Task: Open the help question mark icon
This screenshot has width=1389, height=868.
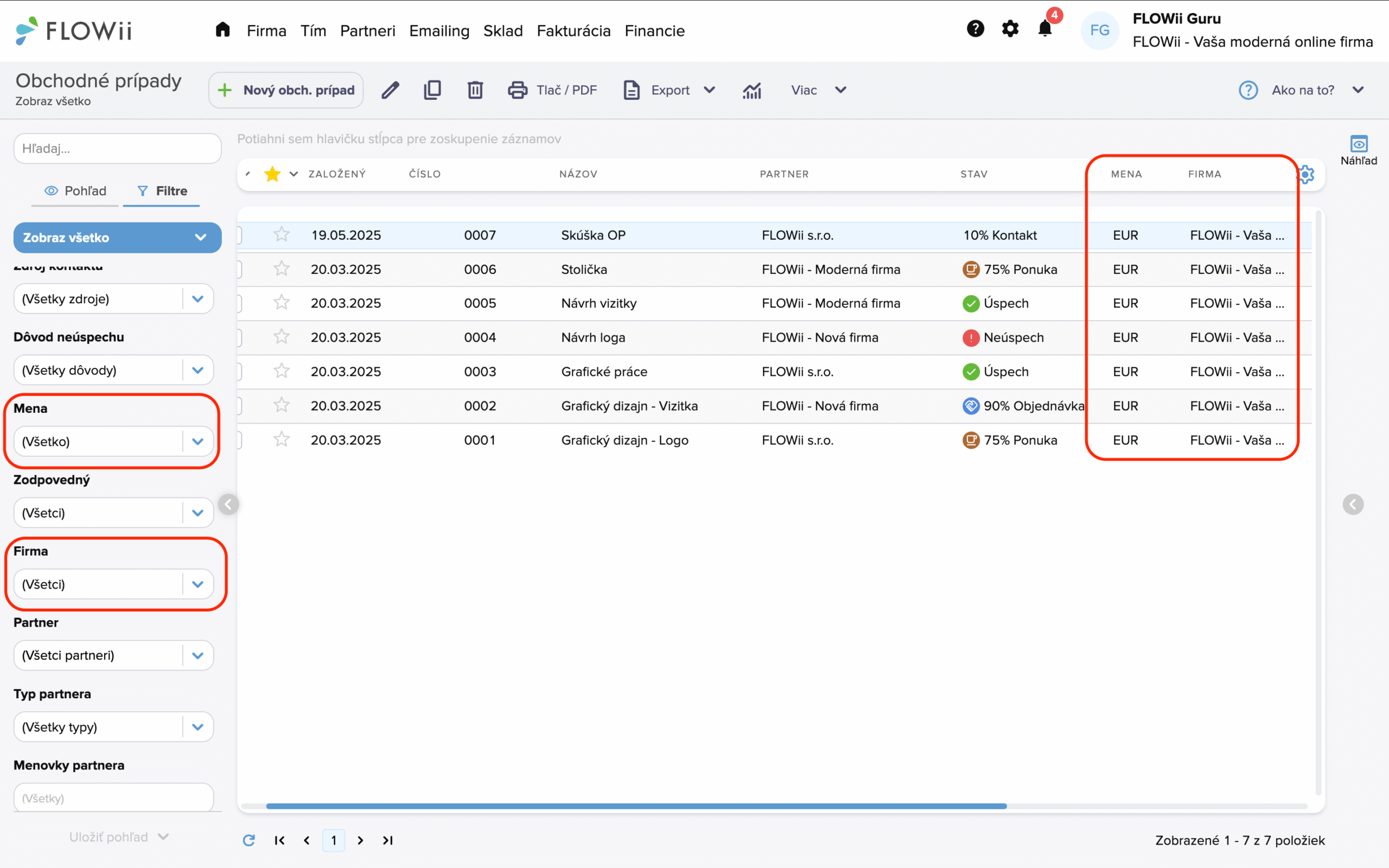Action: (x=975, y=29)
